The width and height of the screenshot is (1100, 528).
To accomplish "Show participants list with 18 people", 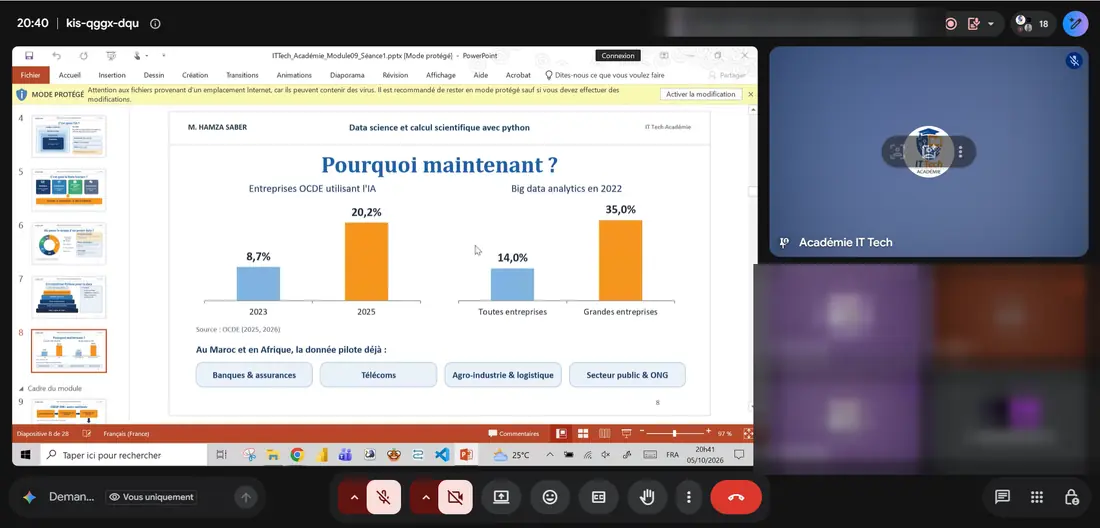I will 1033,24.
